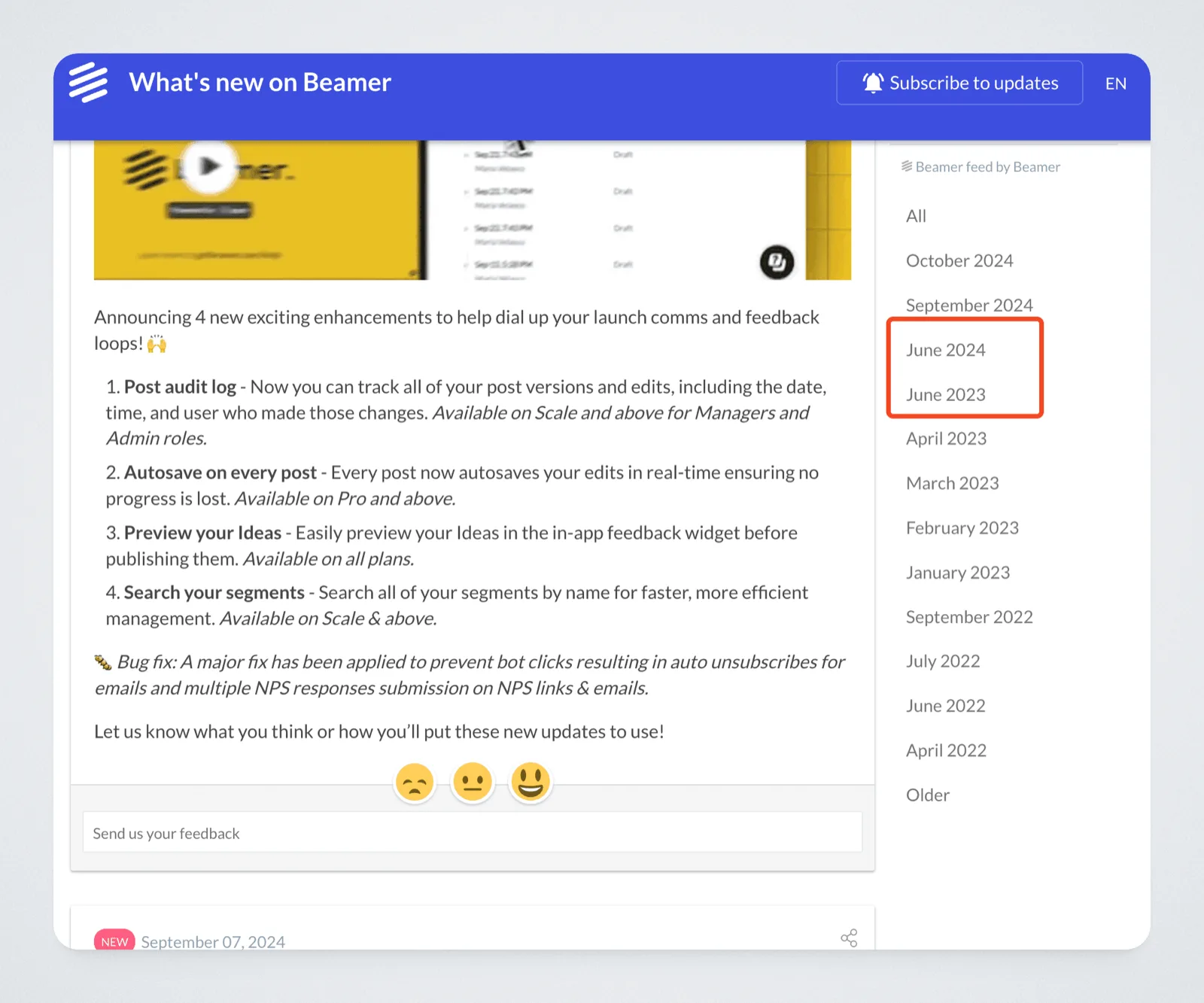Click the What's new on Beamer title
The image size is (1204, 1003).
[x=260, y=82]
